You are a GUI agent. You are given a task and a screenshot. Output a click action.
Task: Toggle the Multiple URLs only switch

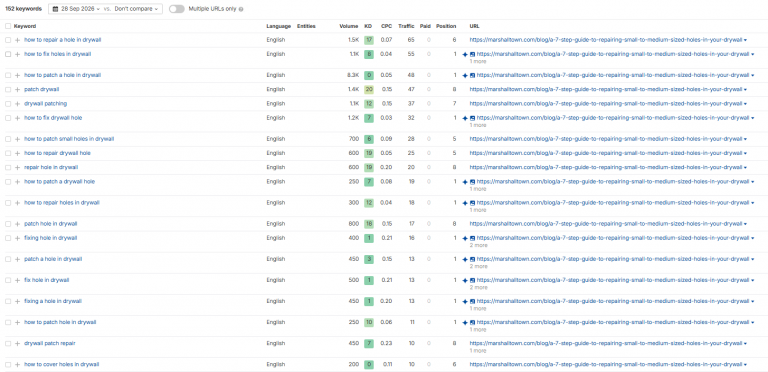click(176, 9)
